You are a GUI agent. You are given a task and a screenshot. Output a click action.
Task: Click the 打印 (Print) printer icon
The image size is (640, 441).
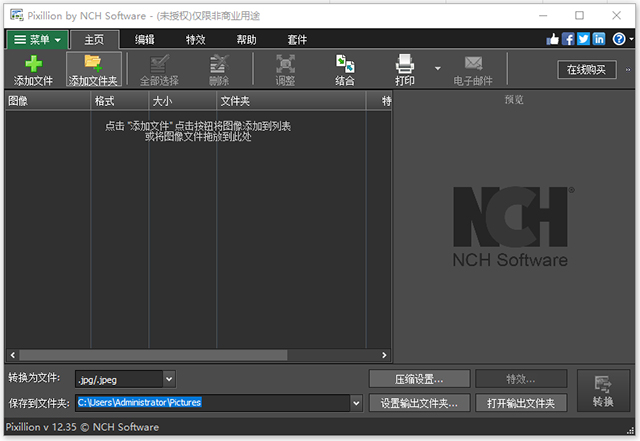click(x=405, y=63)
